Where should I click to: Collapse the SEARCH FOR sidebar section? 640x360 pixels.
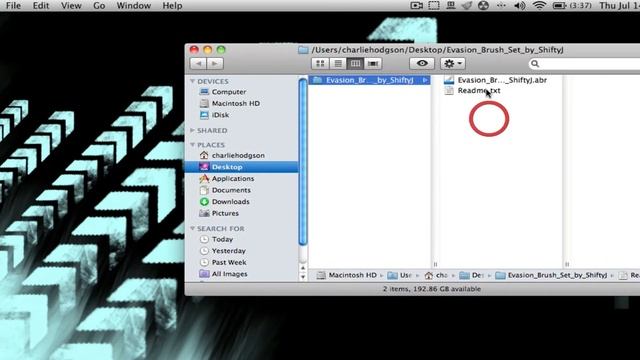tap(192, 229)
